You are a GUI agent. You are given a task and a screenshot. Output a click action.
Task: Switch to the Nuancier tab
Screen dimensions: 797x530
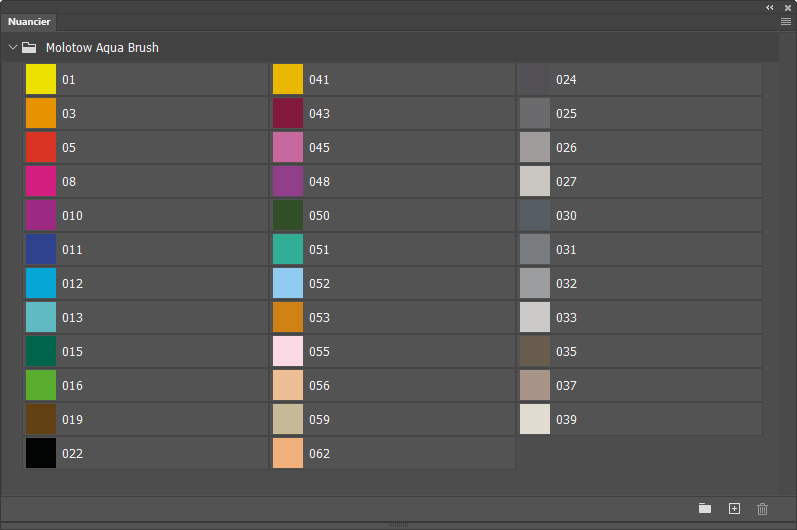29,22
